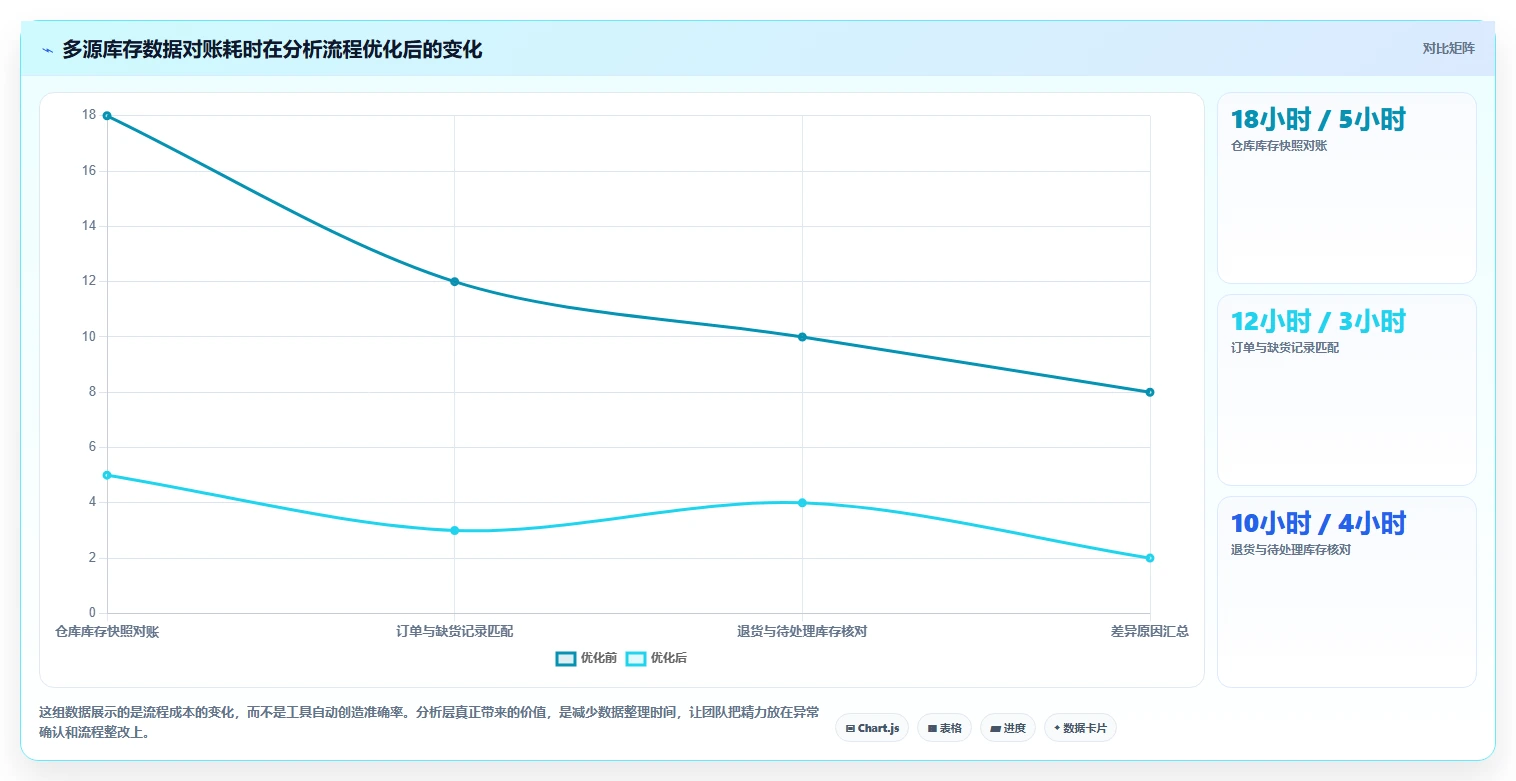The width and height of the screenshot is (1516, 781).
Task: Click 优化前 point for 差异原因汇总
Action: point(1150,392)
